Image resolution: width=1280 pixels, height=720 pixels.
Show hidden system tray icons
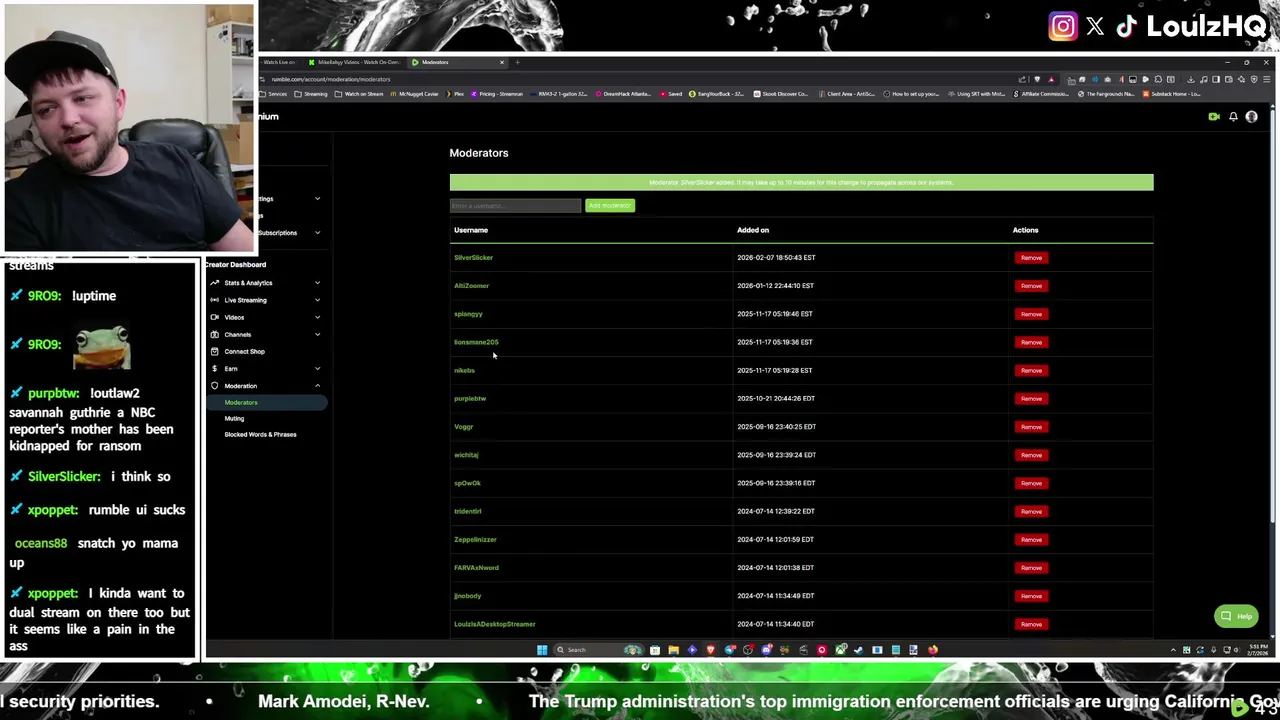(x=1173, y=650)
